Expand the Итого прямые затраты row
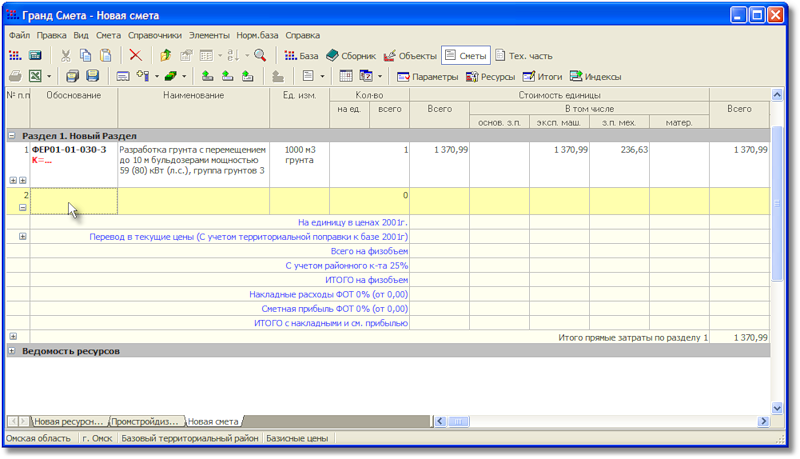Screen dimensions: 800x459 point(13,337)
